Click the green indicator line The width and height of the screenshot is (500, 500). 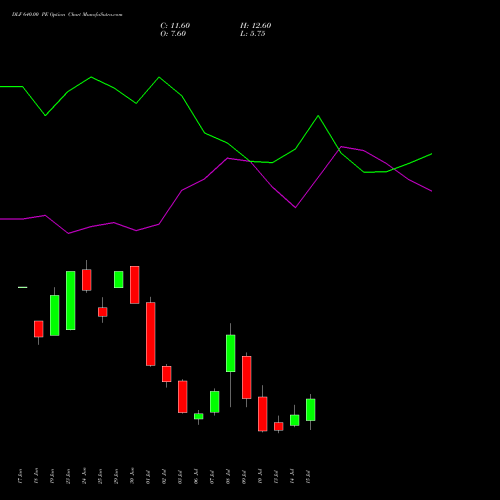205,133
